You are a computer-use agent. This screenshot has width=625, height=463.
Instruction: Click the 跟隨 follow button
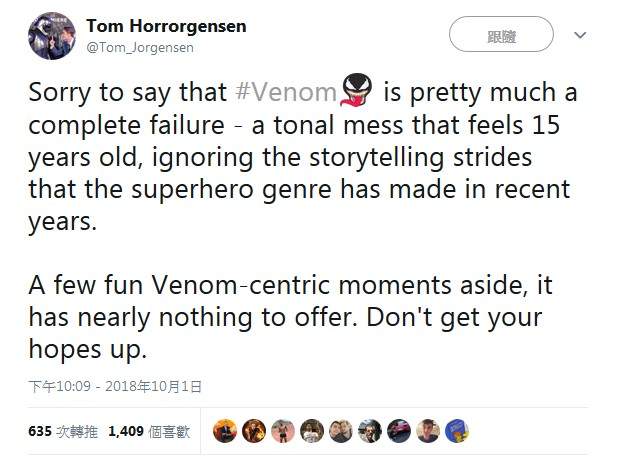tap(500, 36)
